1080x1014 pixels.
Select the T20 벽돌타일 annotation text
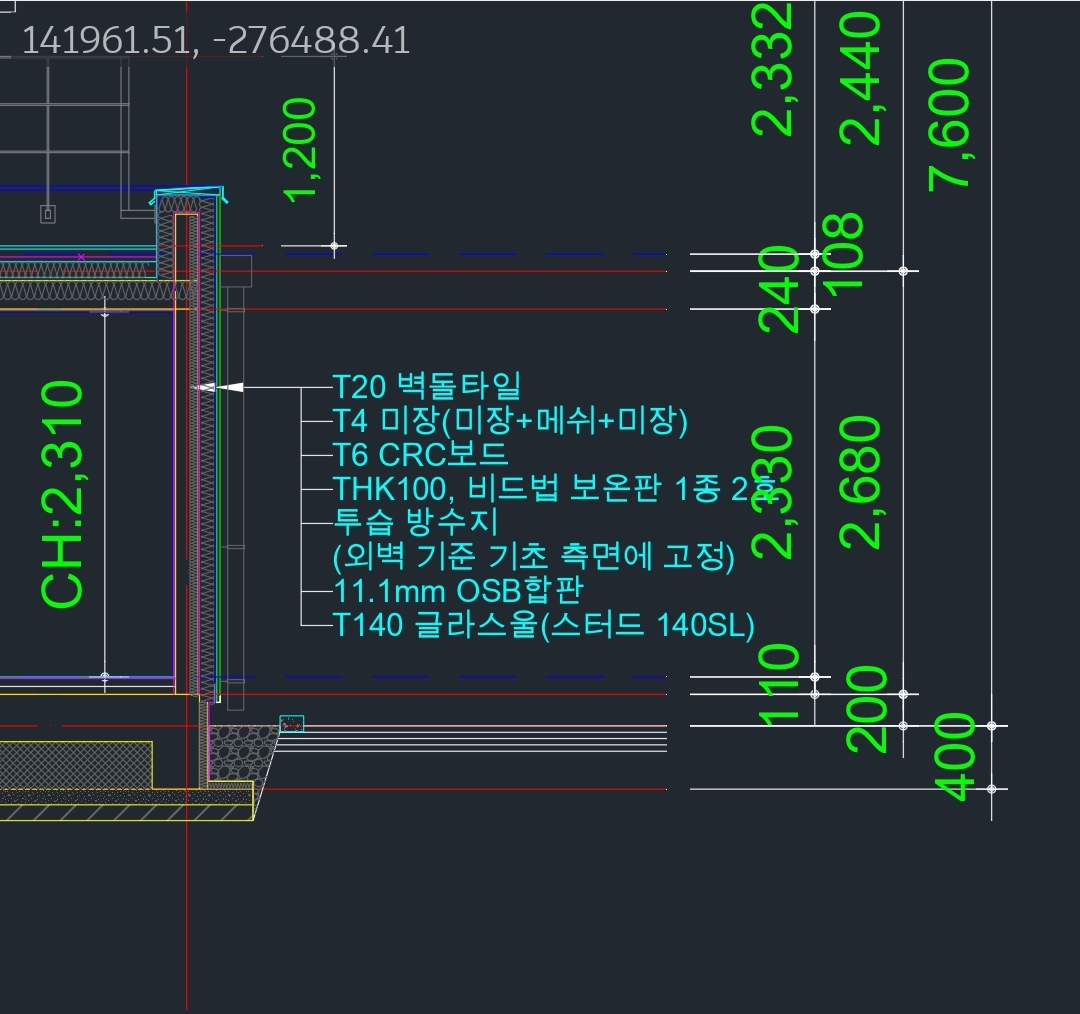tap(427, 386)
